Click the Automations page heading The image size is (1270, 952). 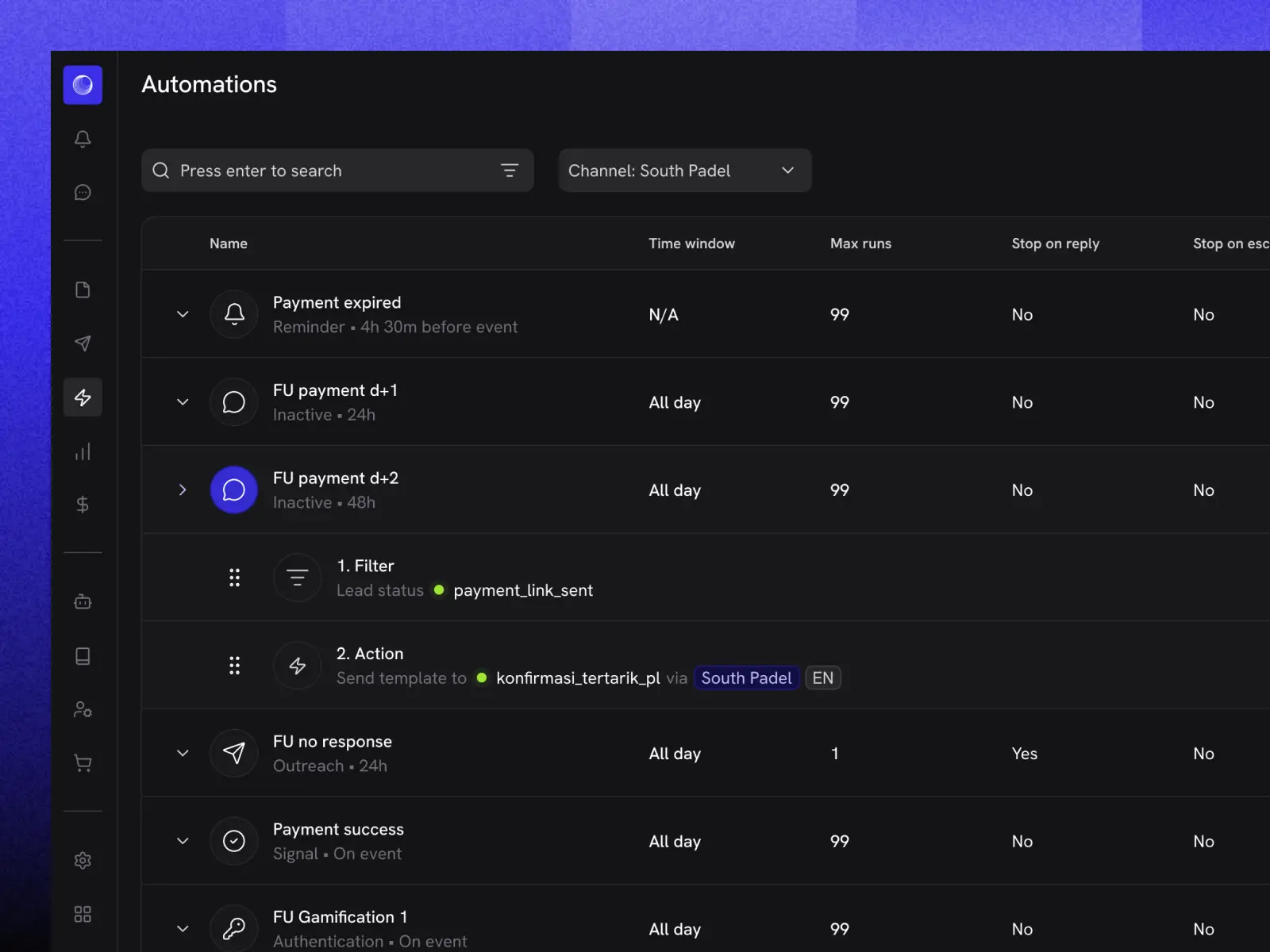pos(210,84)
